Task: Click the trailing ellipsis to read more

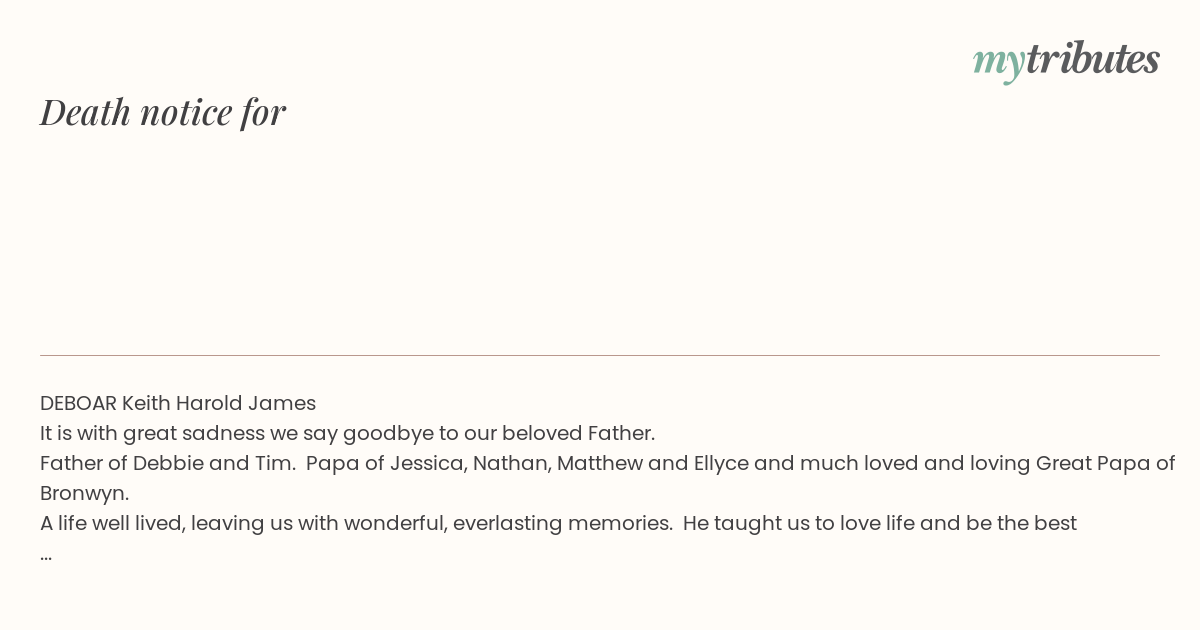Action: tap(46, 554)
